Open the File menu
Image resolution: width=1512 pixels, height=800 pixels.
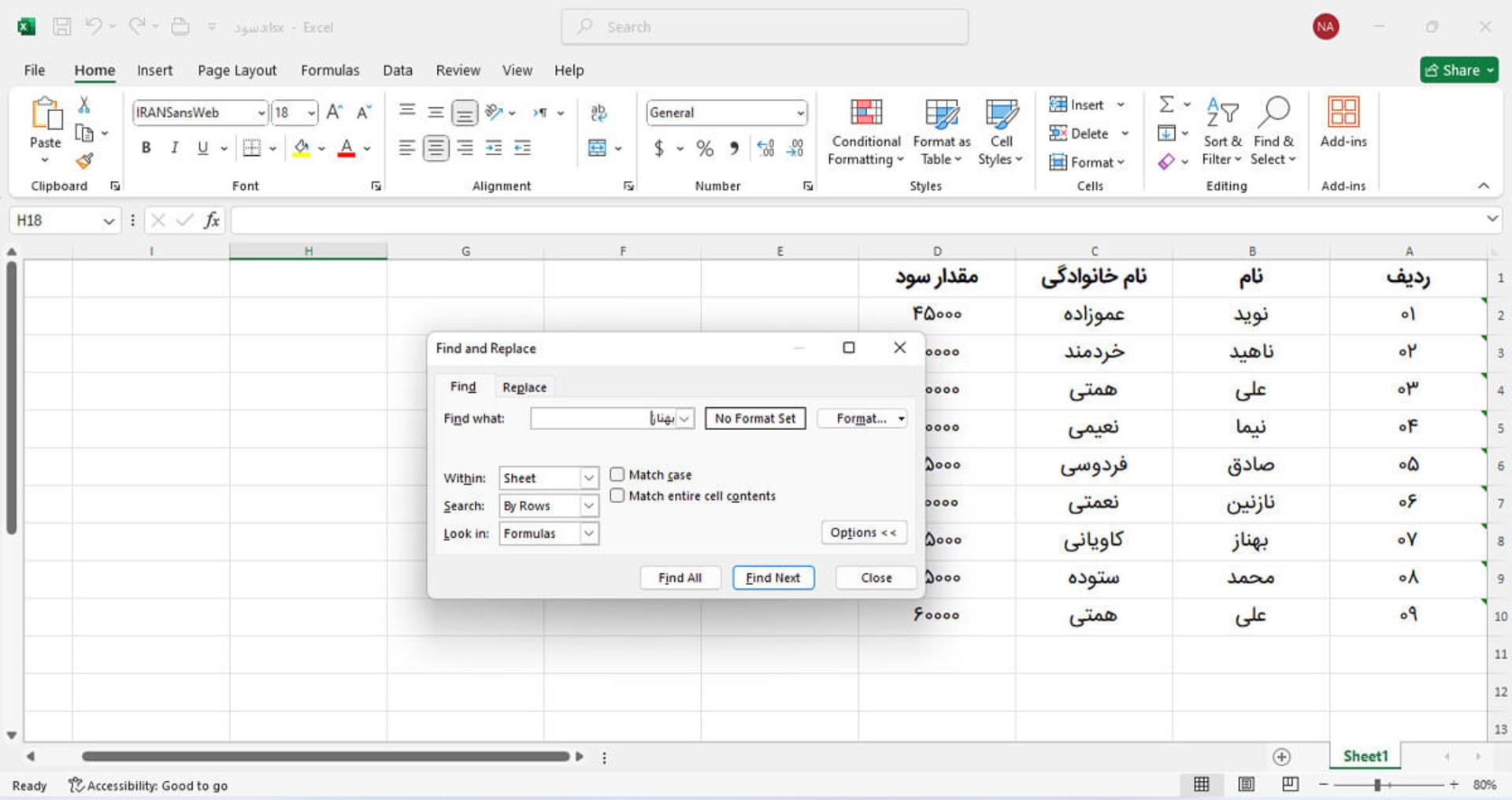(x=34, y=70)
